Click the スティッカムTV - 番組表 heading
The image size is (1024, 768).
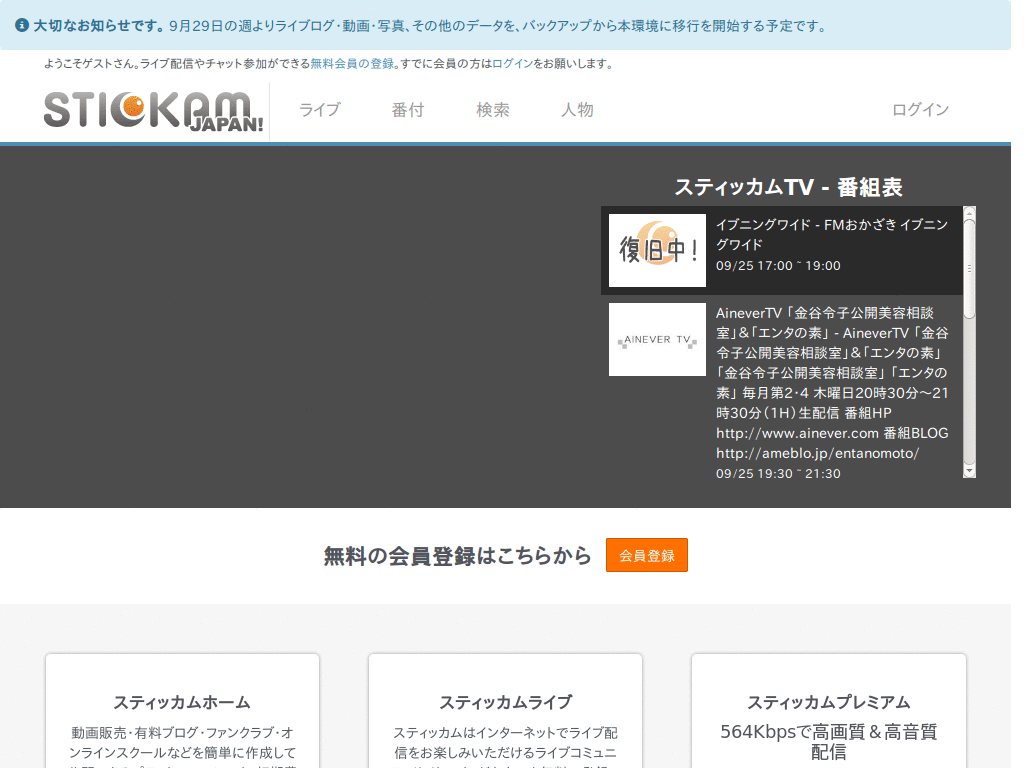[x=788, y=187]
